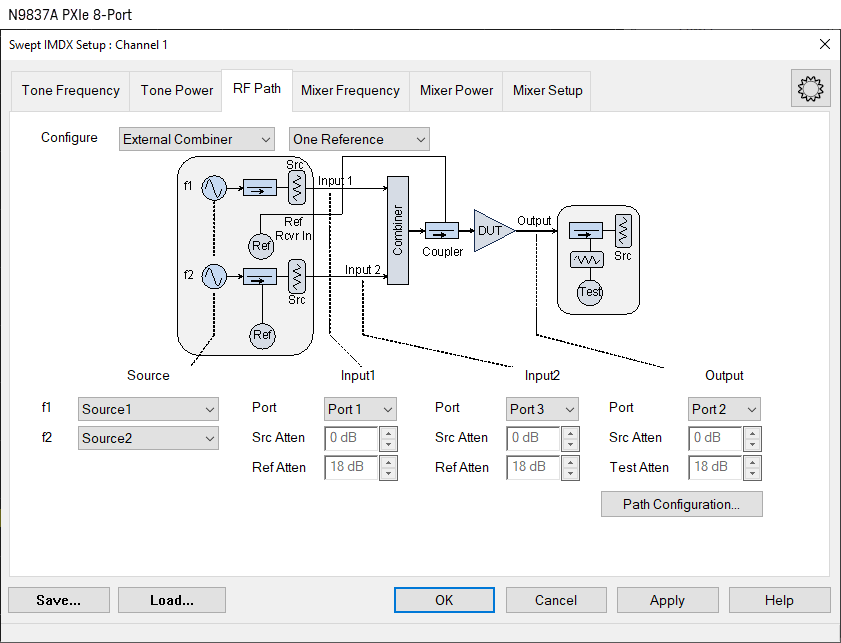Open the External Combiner configure dropdown
841x643 pixels.
click(x=196, y=139)
